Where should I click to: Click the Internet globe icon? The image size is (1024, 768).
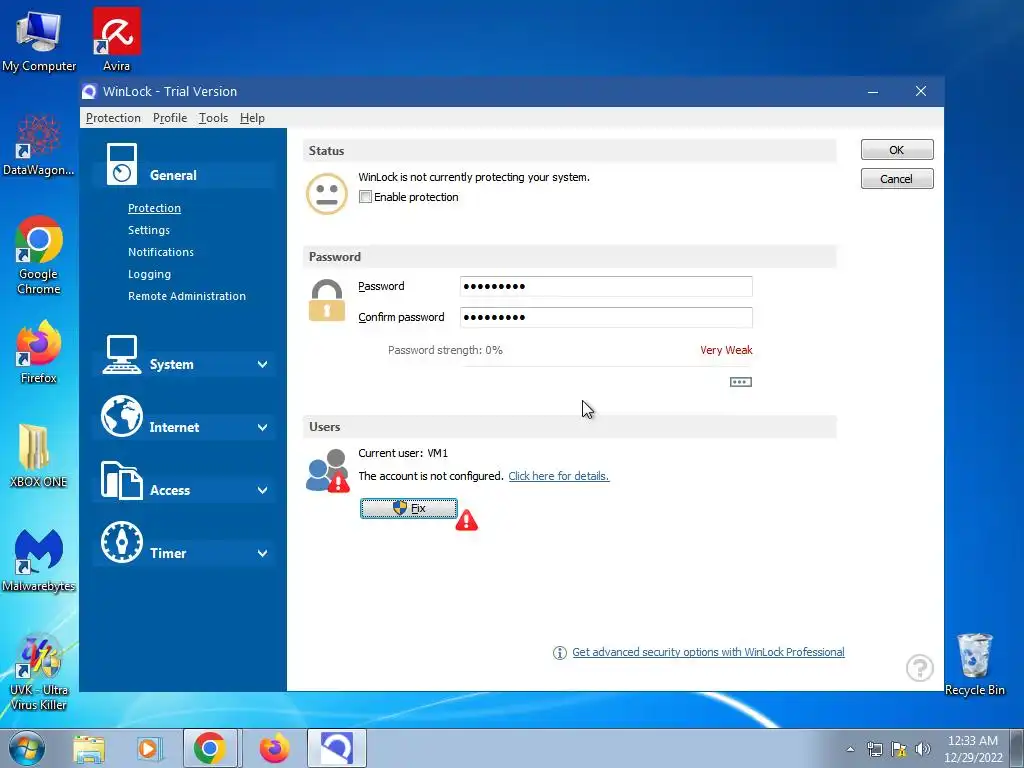click(121, 416)
